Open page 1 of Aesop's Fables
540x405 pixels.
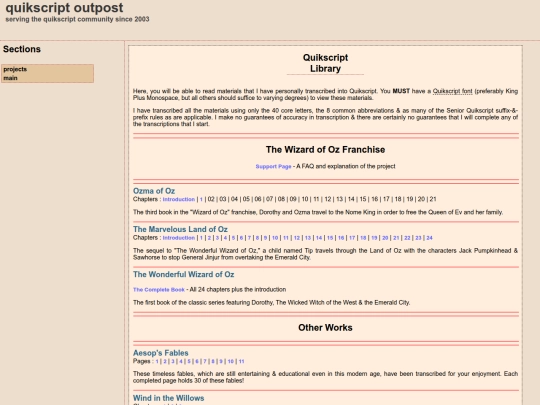157,361
